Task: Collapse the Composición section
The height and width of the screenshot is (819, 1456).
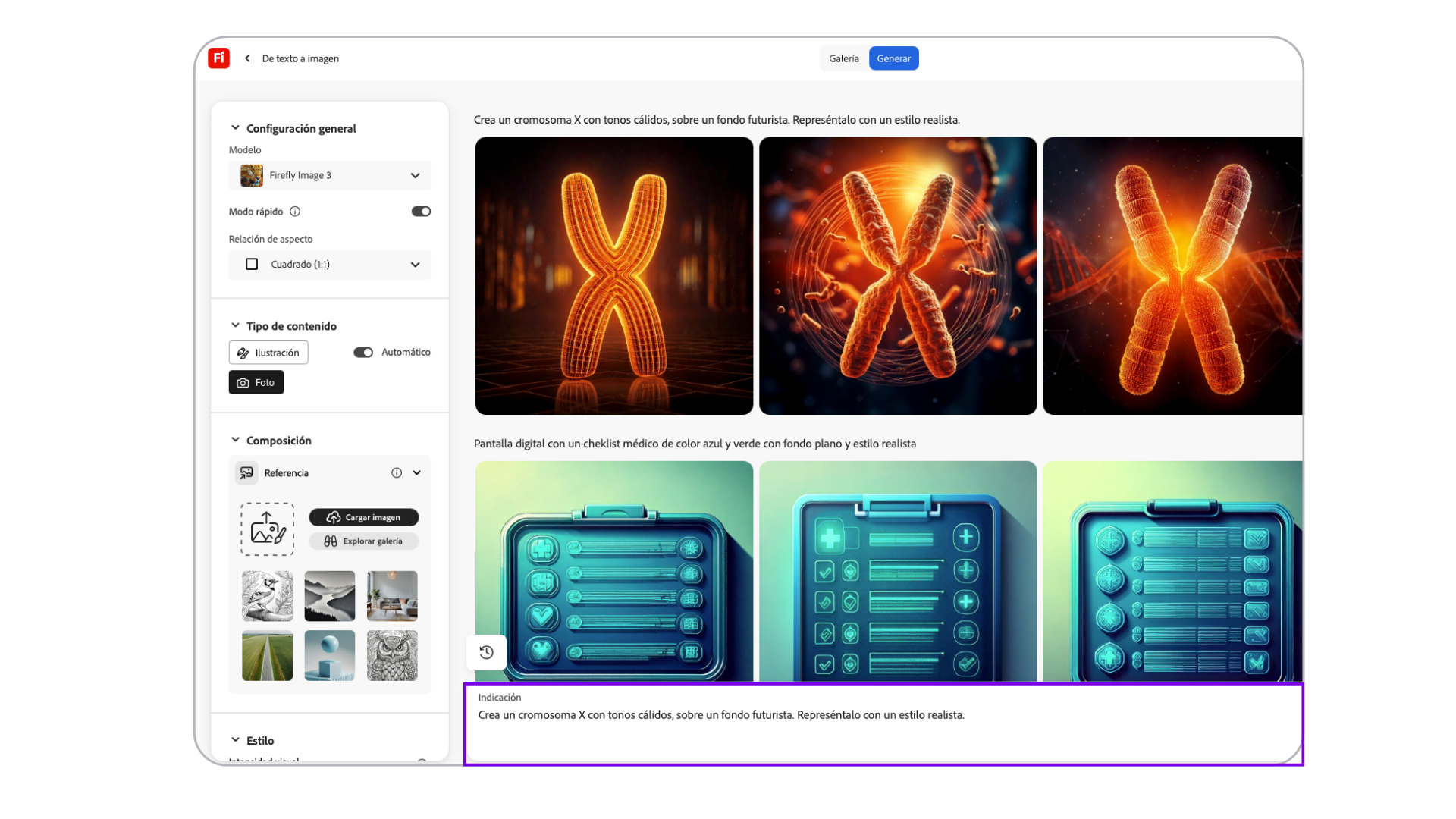Action: tap(235, 440)
